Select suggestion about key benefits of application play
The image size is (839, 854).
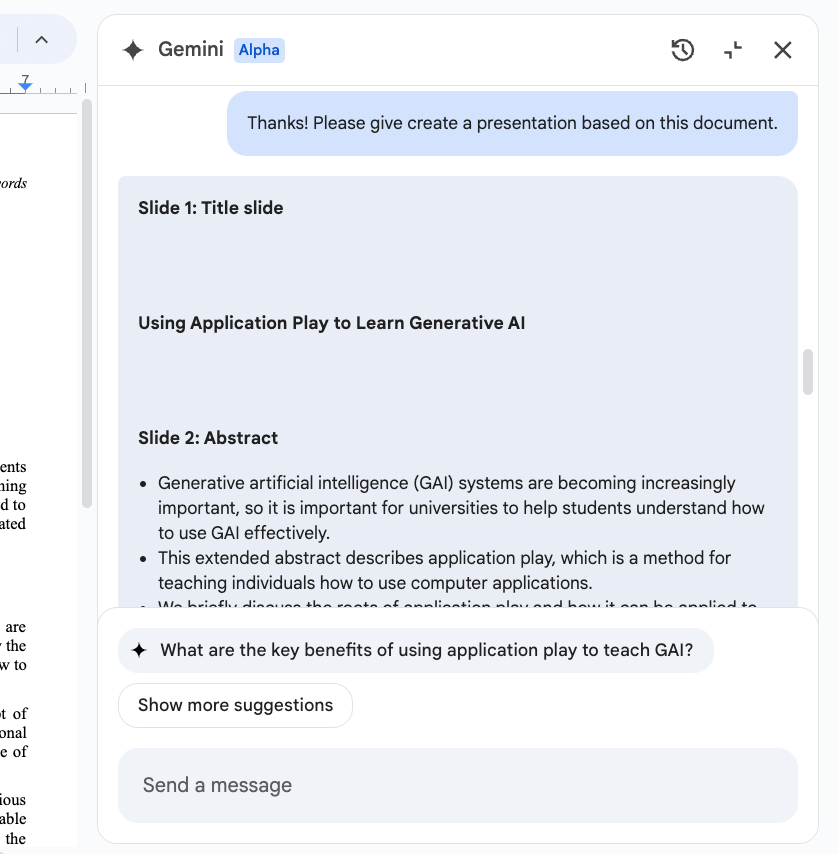pyautogui.click(x=416, y=650)
